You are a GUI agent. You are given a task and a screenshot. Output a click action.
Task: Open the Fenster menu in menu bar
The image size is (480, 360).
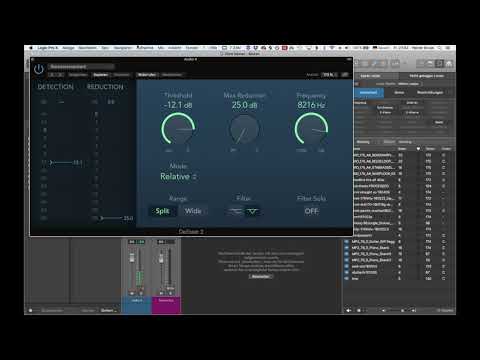(192, 48)
